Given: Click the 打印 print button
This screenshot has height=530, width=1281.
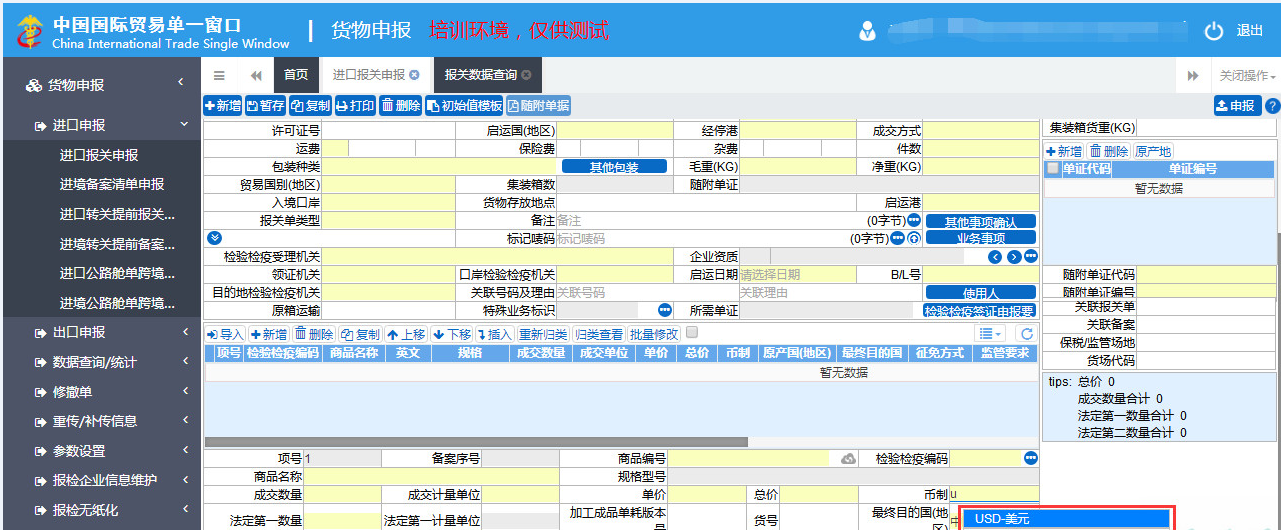Looking at the screenshot, I should click(x=355, y=105).
